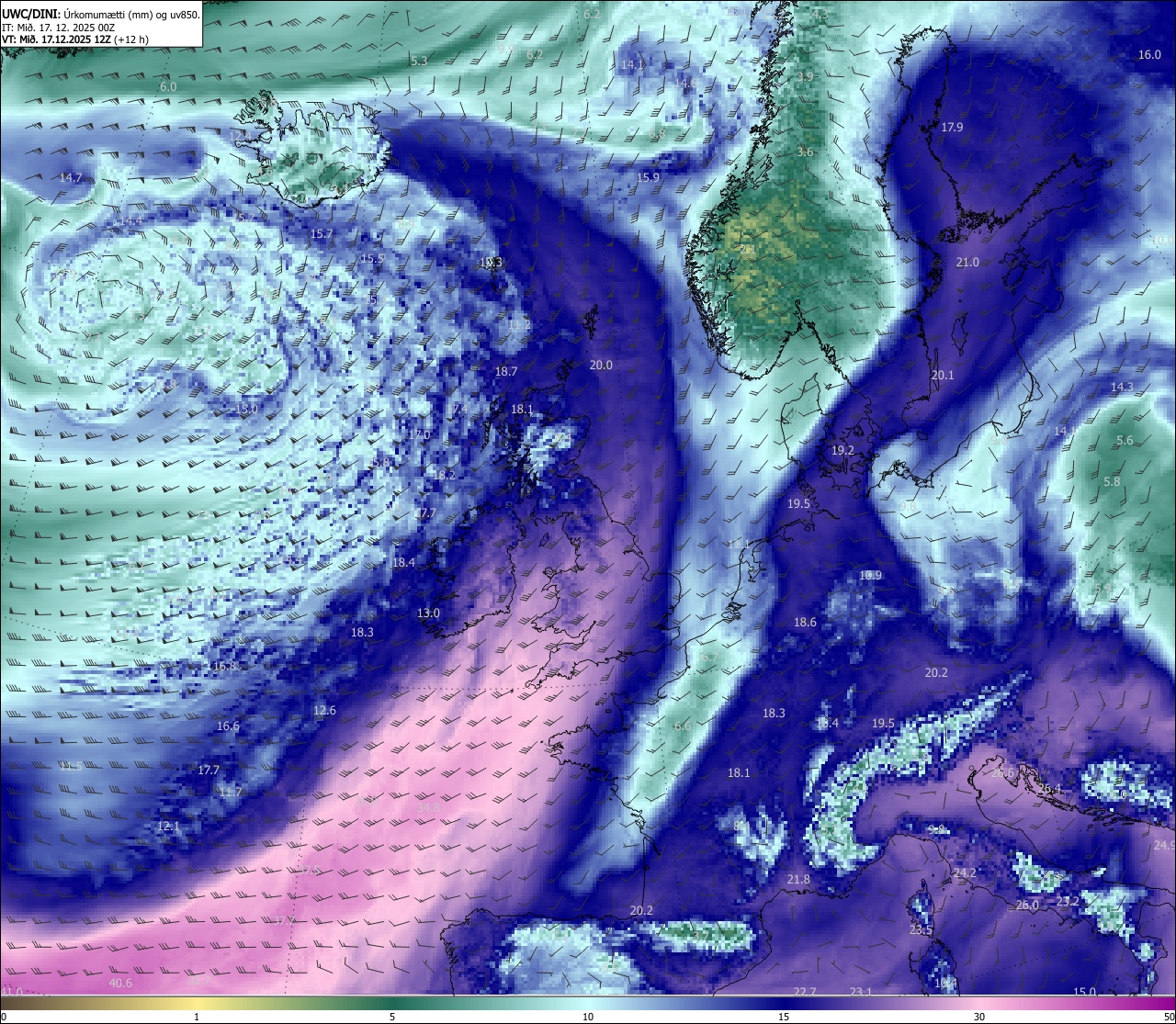Click the 14.4 value on the map
1176x1024 pixels.
click(x=130, y=220)
